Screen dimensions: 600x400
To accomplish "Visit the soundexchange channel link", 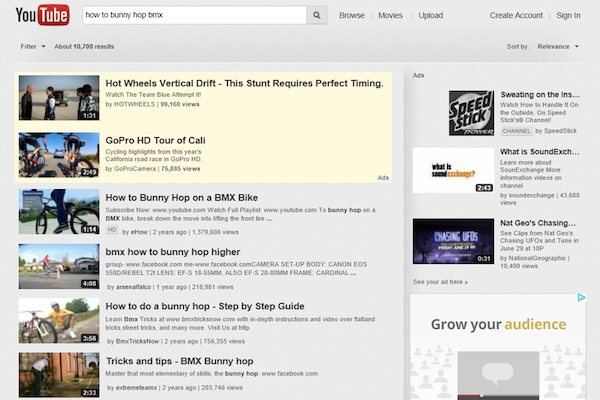I will point(531,195).
